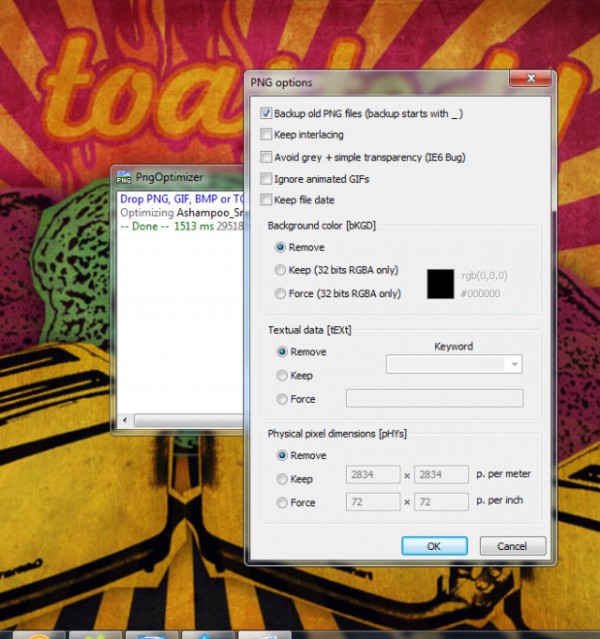The width and height of the screenshot is (600, 639).
Task: Dismiss dialog with the Cancel button
Action: [x=513, y=546]
